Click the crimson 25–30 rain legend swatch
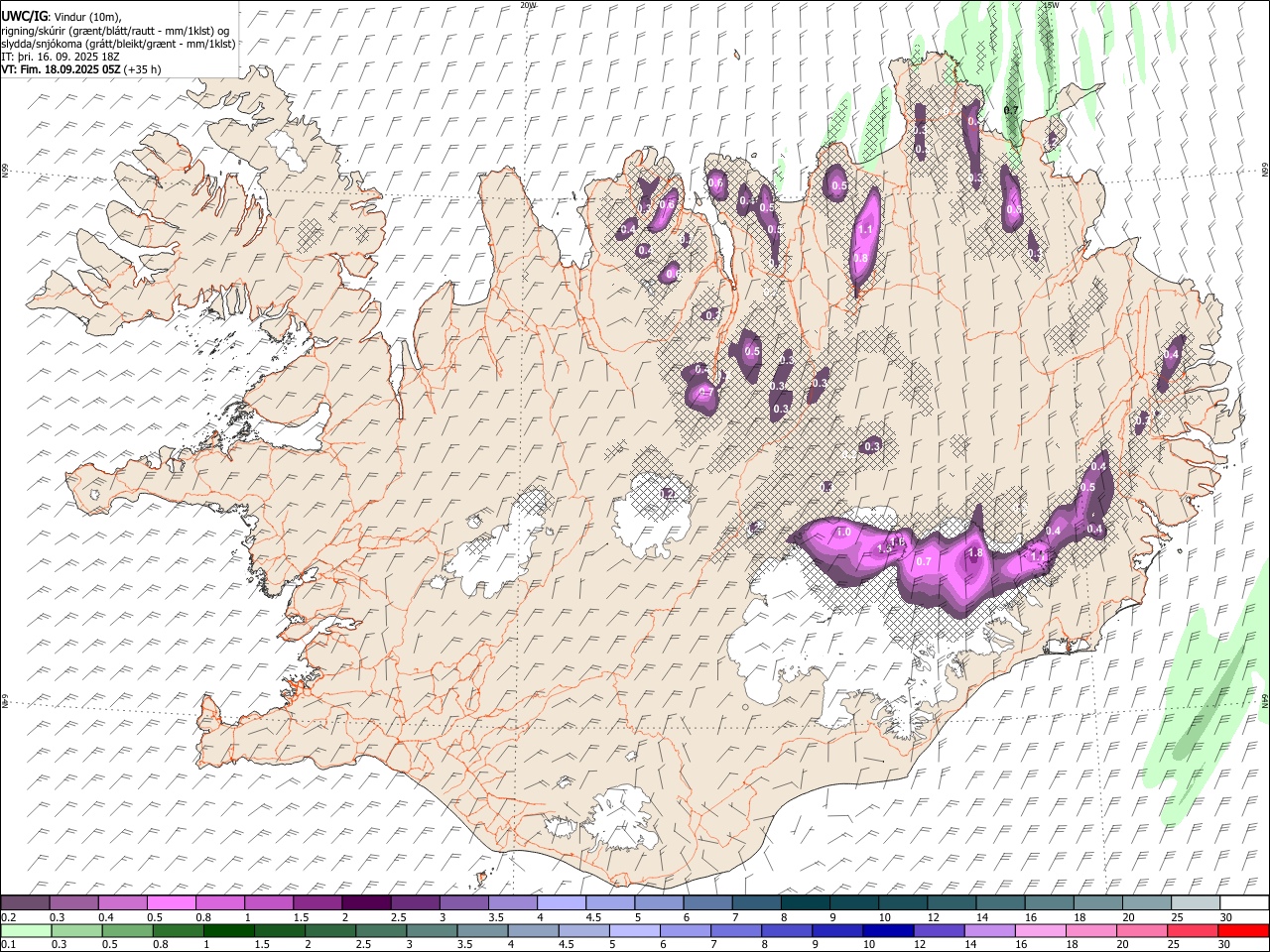This screenshot has height=952, width=1270. pos(1192,930)
